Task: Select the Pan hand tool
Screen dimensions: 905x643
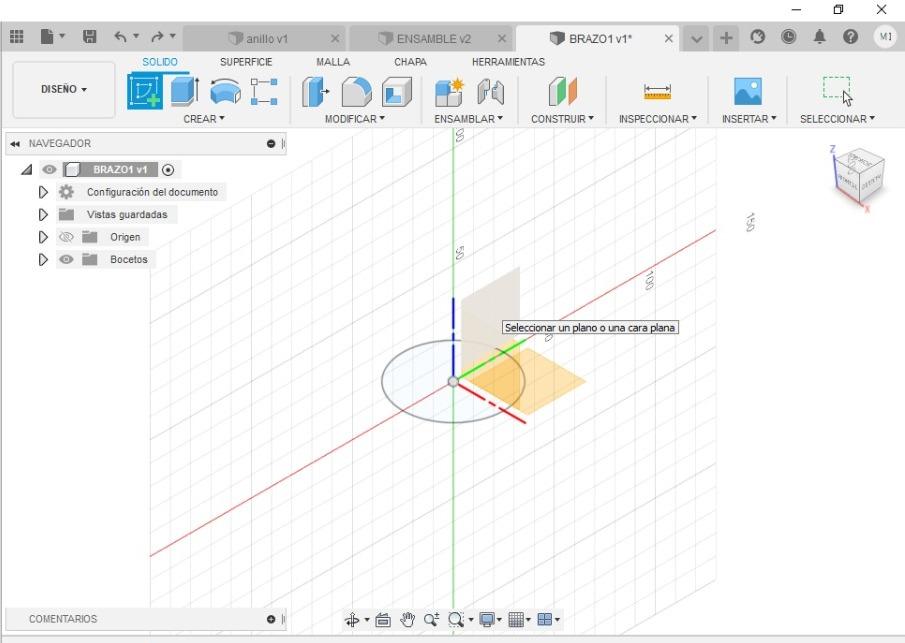Action: point(407,620)
